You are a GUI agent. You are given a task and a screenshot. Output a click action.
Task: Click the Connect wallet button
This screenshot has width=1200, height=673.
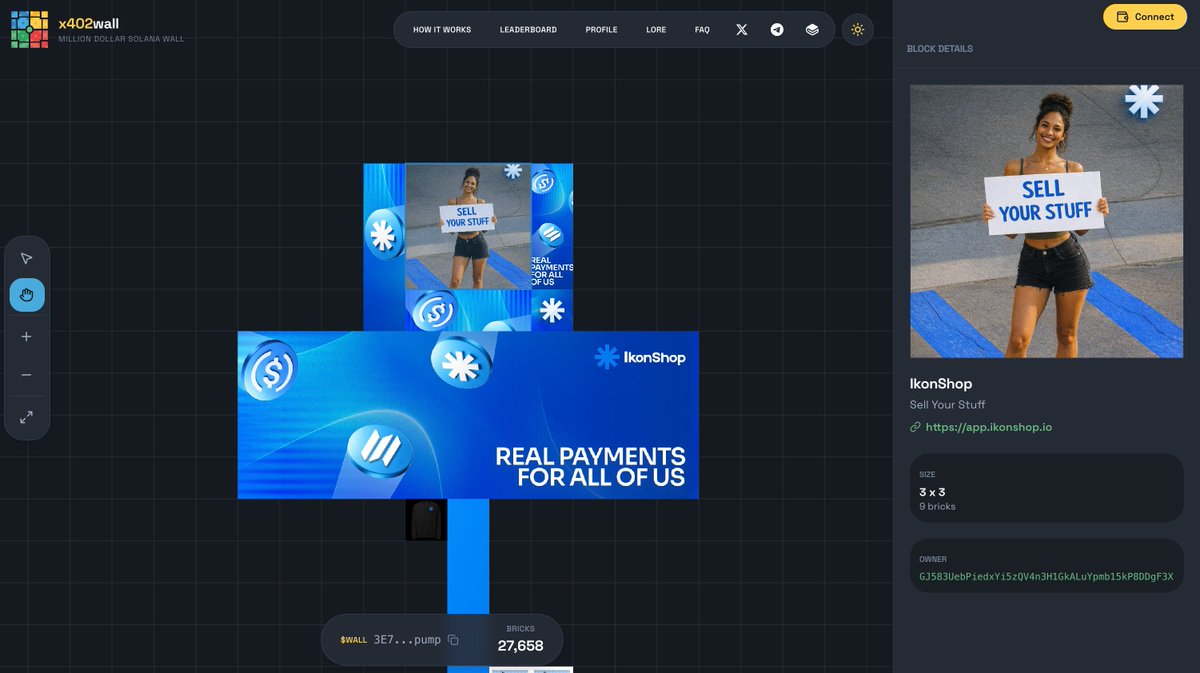coord(1144,17)
